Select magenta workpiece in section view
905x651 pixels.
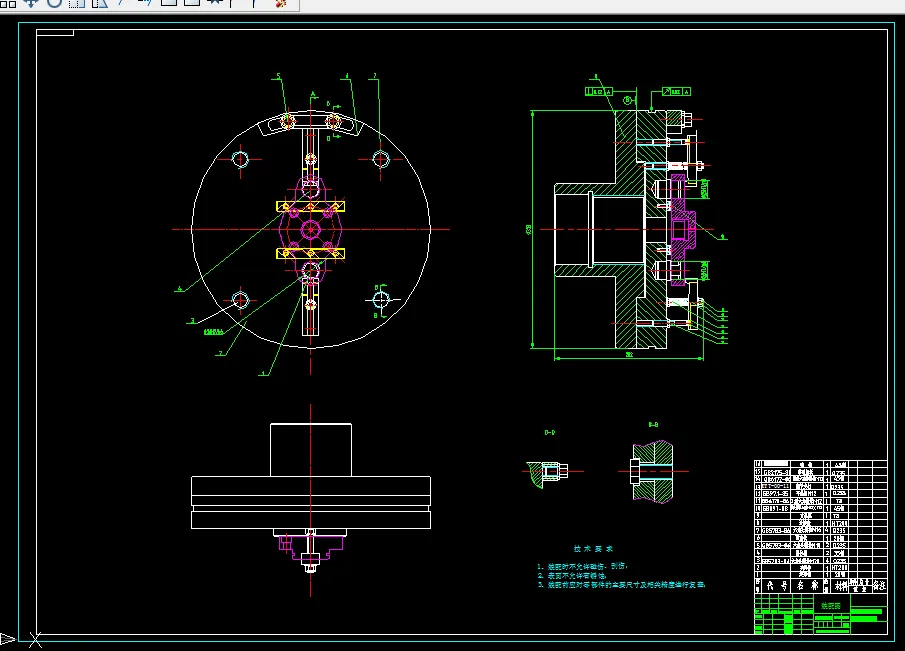tap(683, 230)
